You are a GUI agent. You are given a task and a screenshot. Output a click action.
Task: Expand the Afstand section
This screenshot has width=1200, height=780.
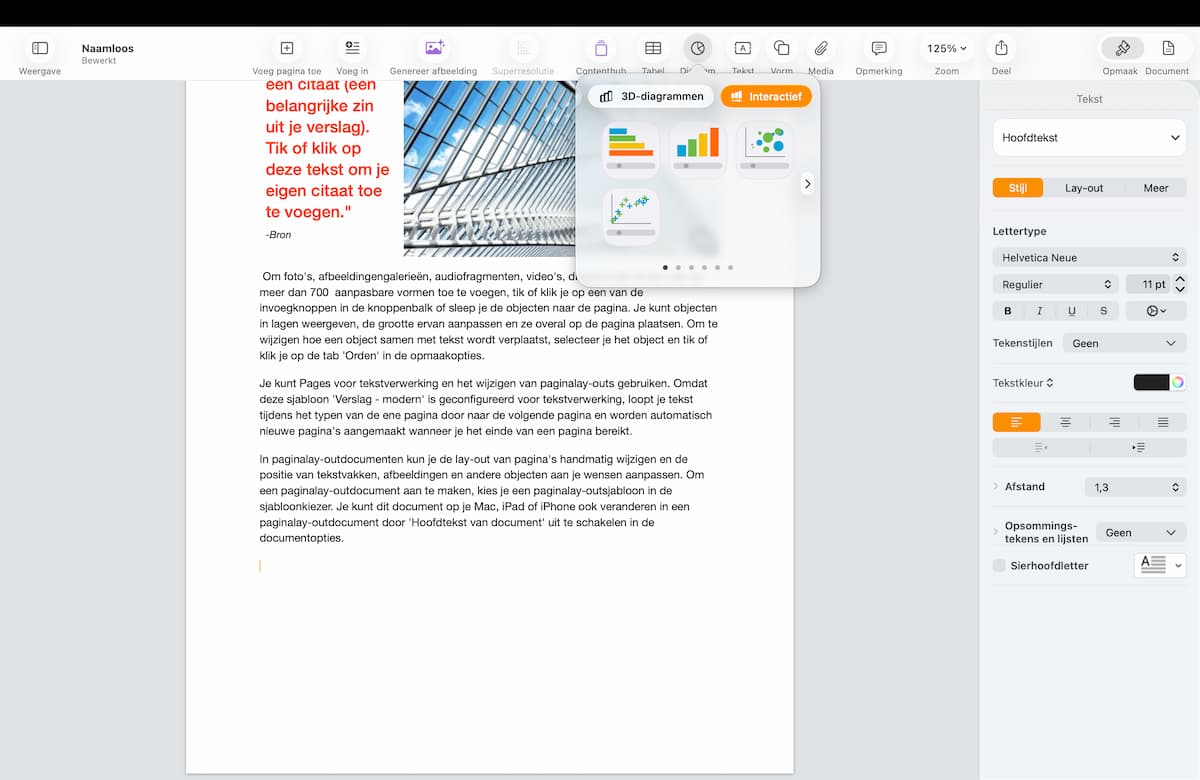pyautogui.click(x=996, y=487)
